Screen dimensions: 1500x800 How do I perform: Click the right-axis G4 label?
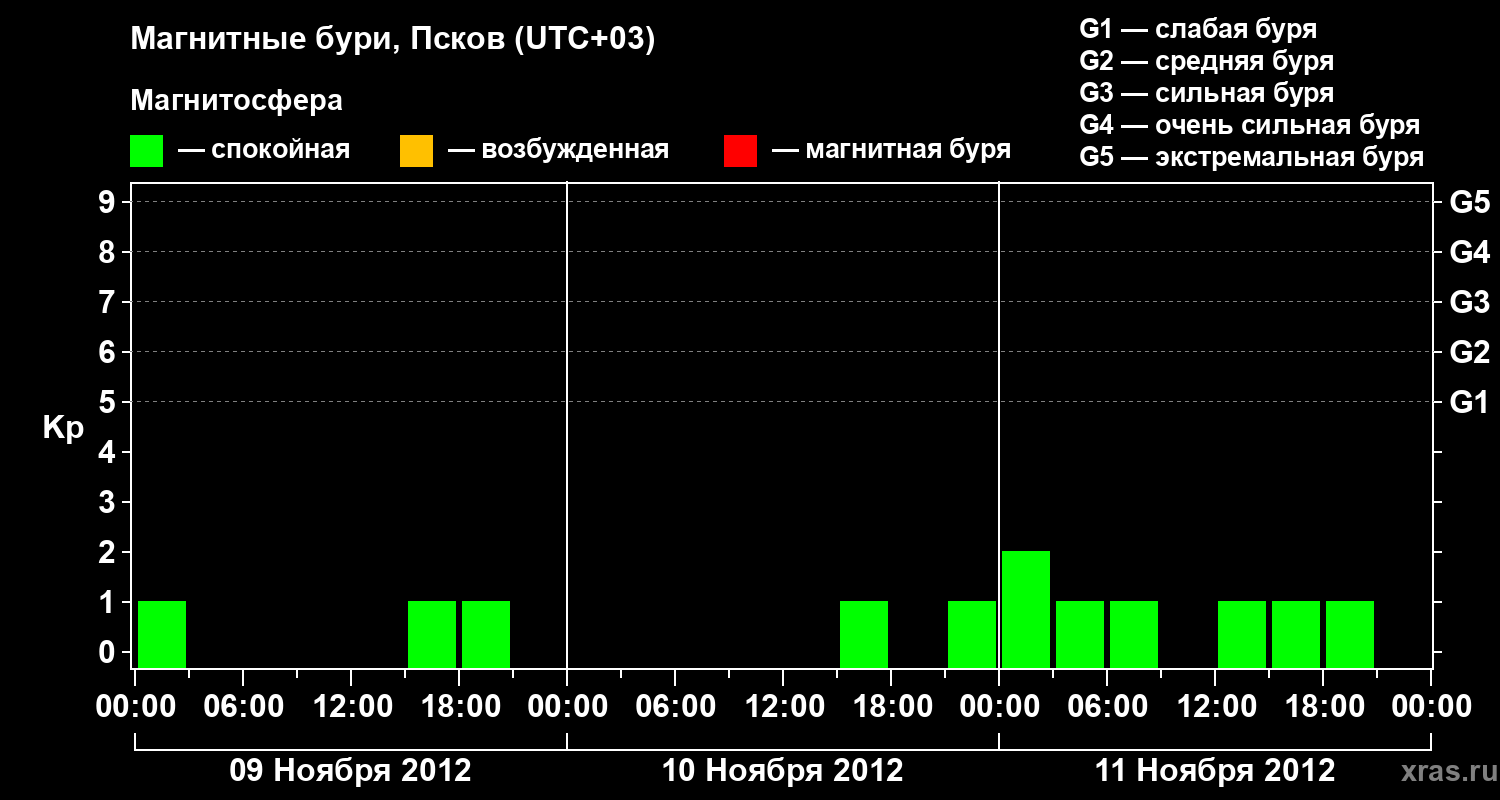tap(1469, 252)
